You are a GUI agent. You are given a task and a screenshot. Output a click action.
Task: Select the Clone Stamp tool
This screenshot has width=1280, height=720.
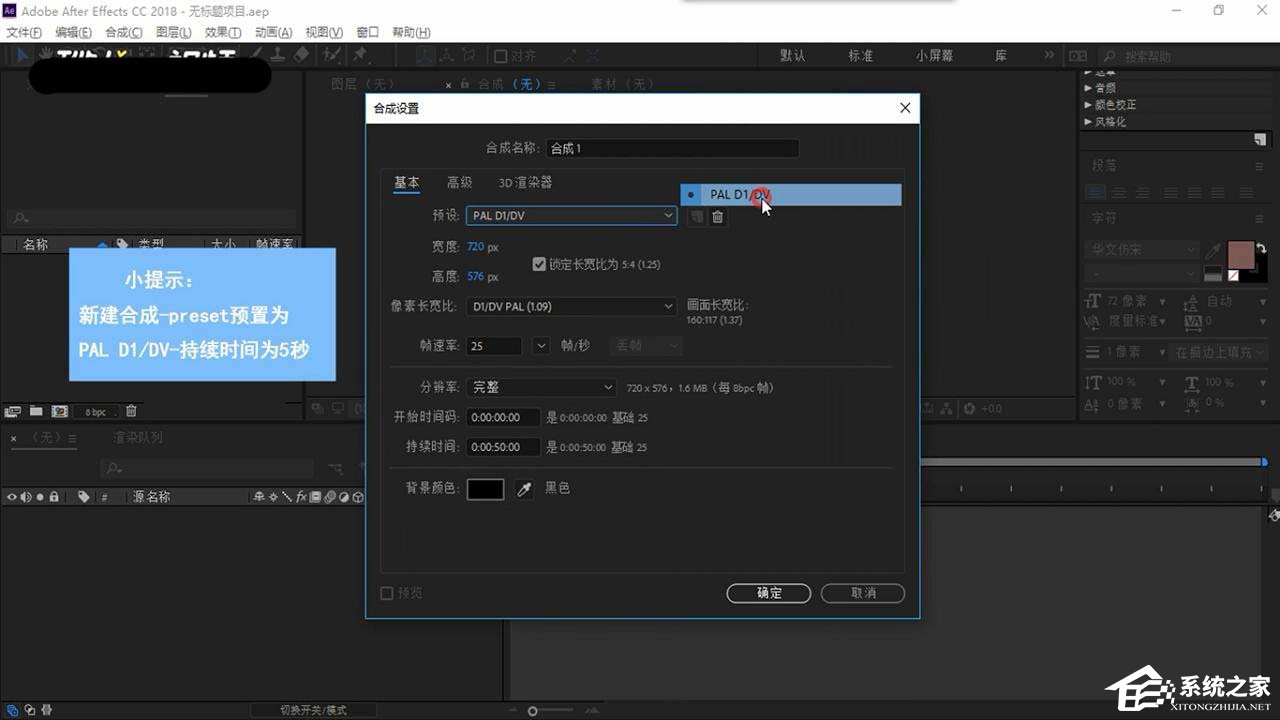tap(278, 55)
